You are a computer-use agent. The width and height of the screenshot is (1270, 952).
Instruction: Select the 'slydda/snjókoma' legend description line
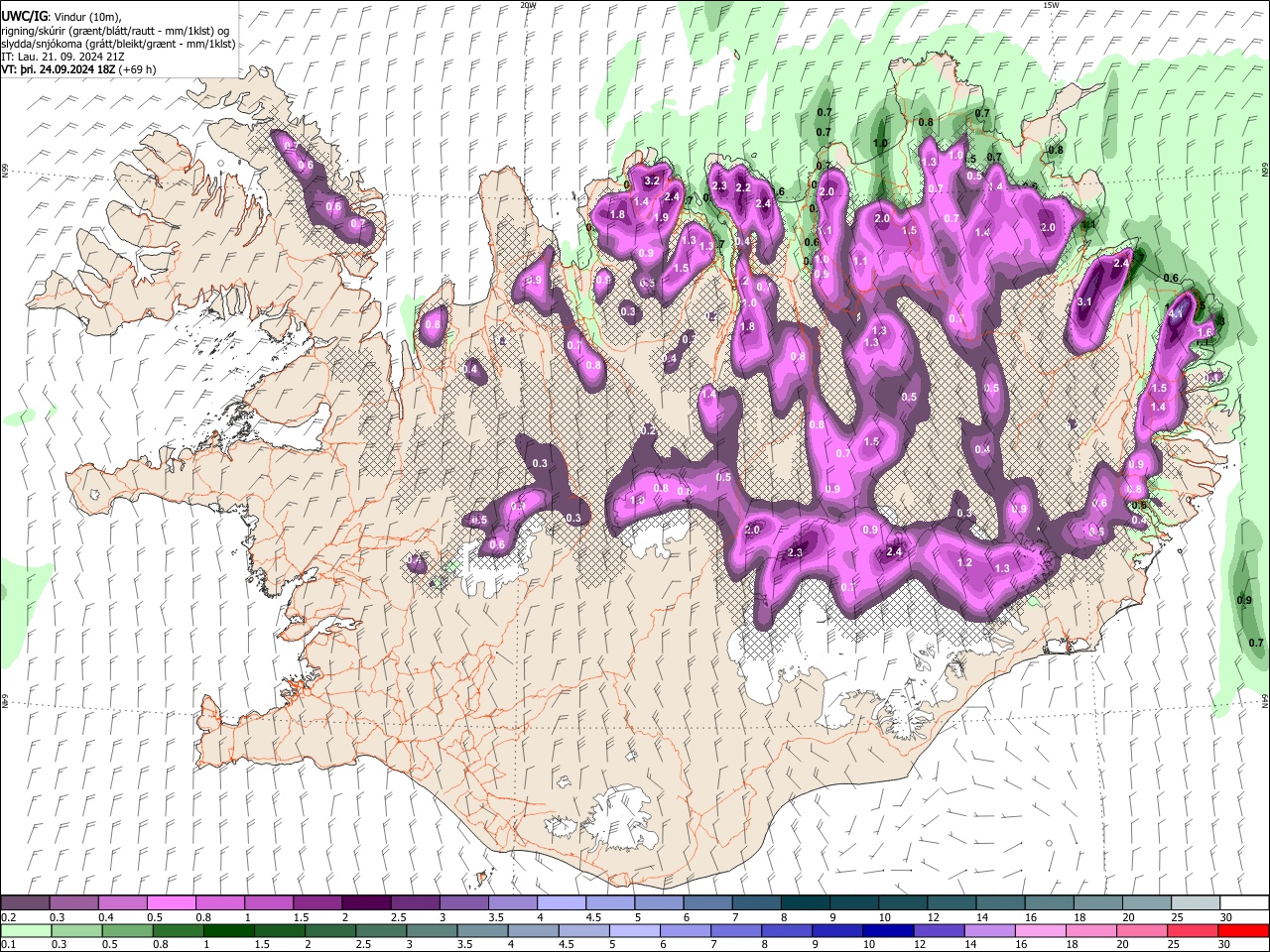118,44
